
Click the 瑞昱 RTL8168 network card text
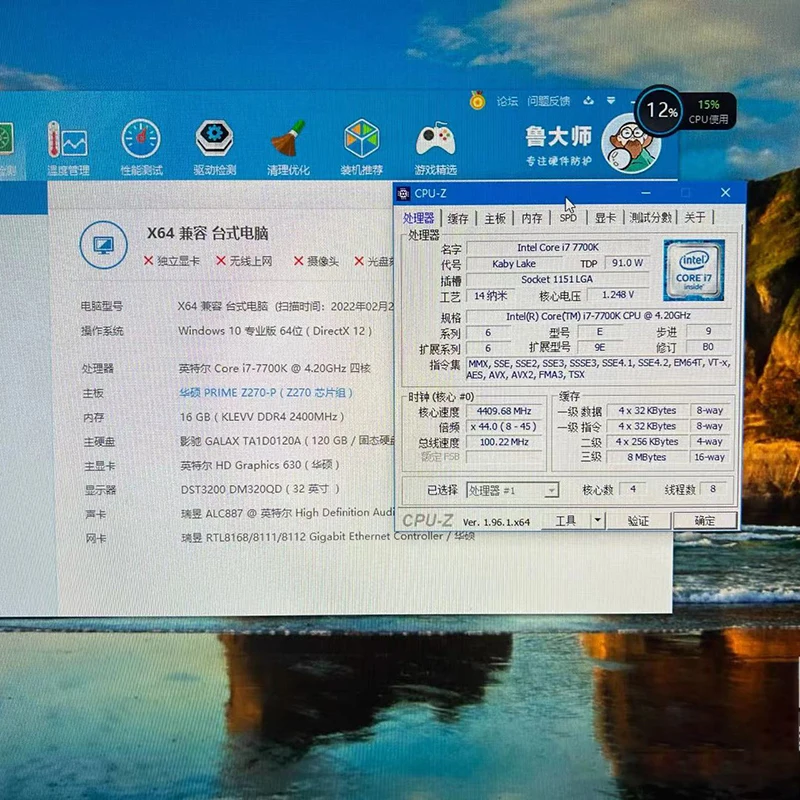tap(328, 537)
